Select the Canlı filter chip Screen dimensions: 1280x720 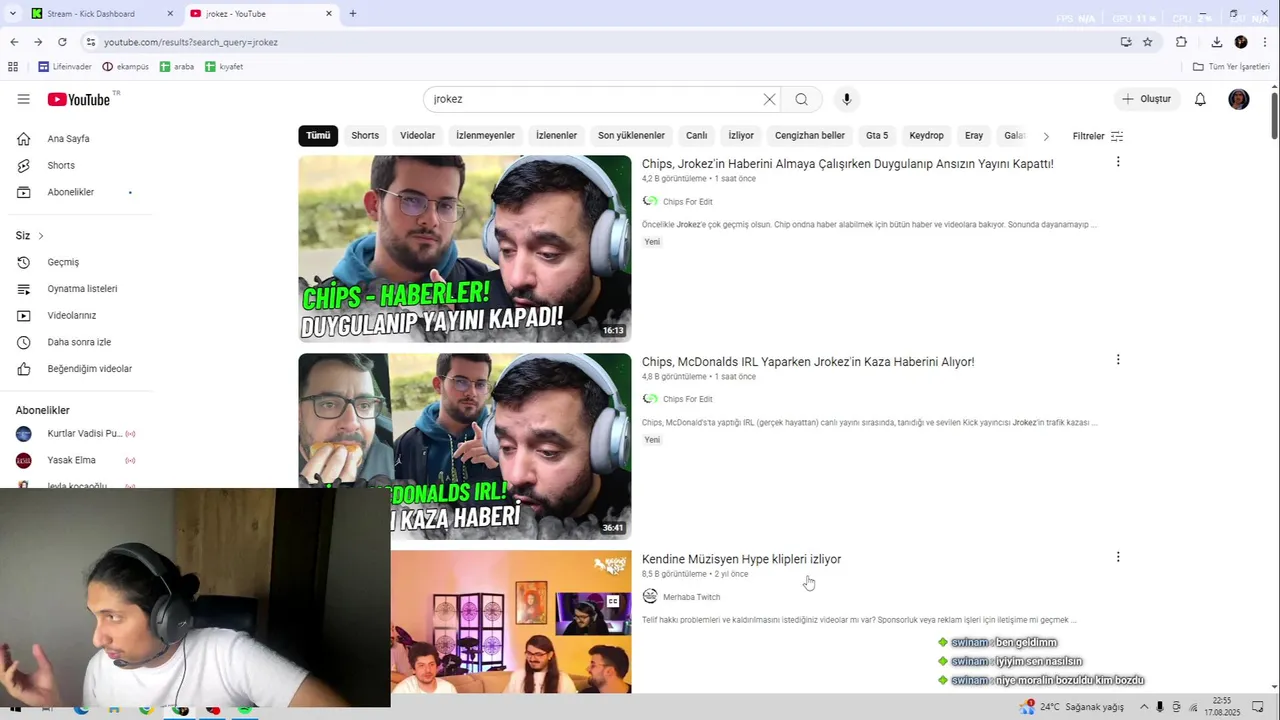[696, 136]
